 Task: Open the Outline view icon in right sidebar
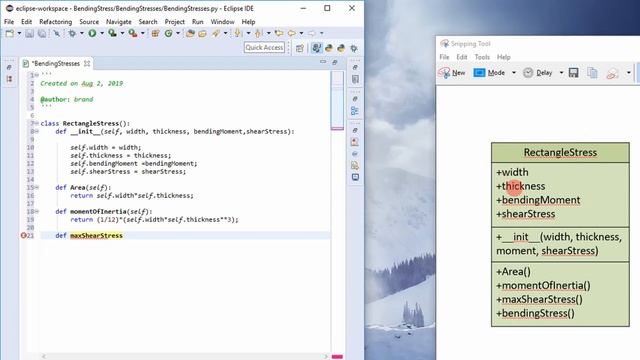pos(355,111)
